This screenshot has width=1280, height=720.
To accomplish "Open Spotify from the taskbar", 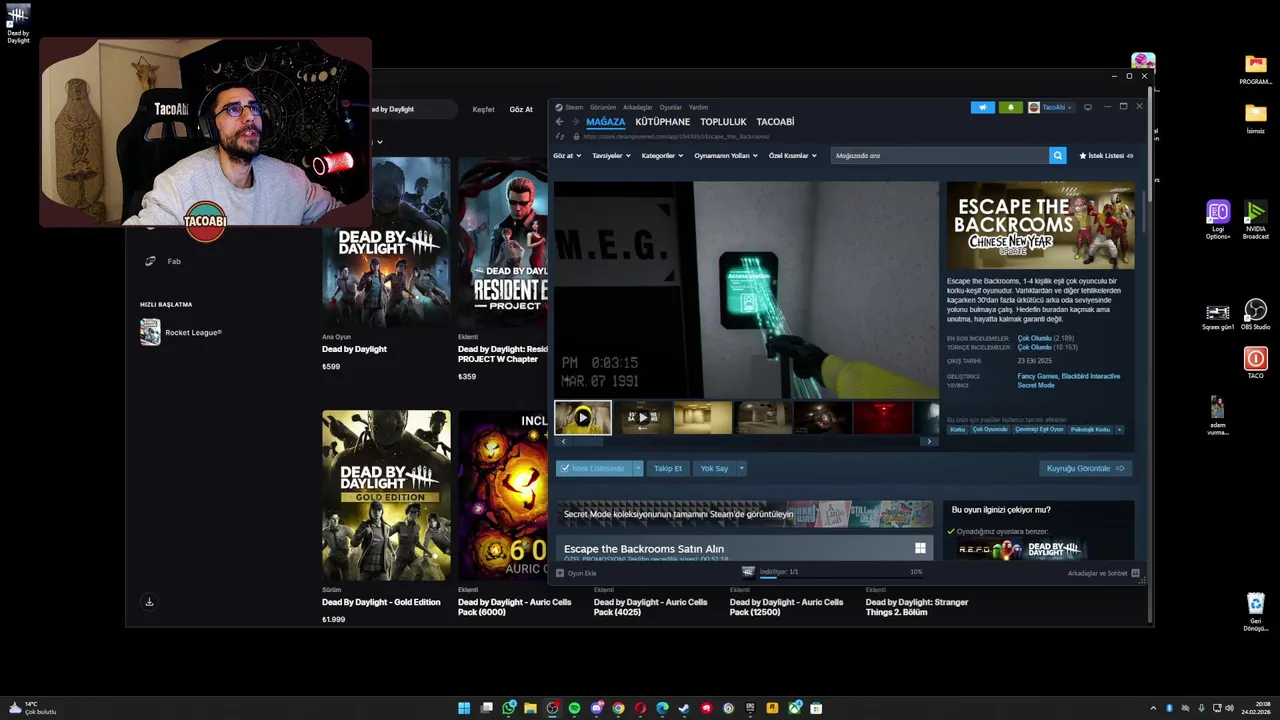I will [574, 708].
